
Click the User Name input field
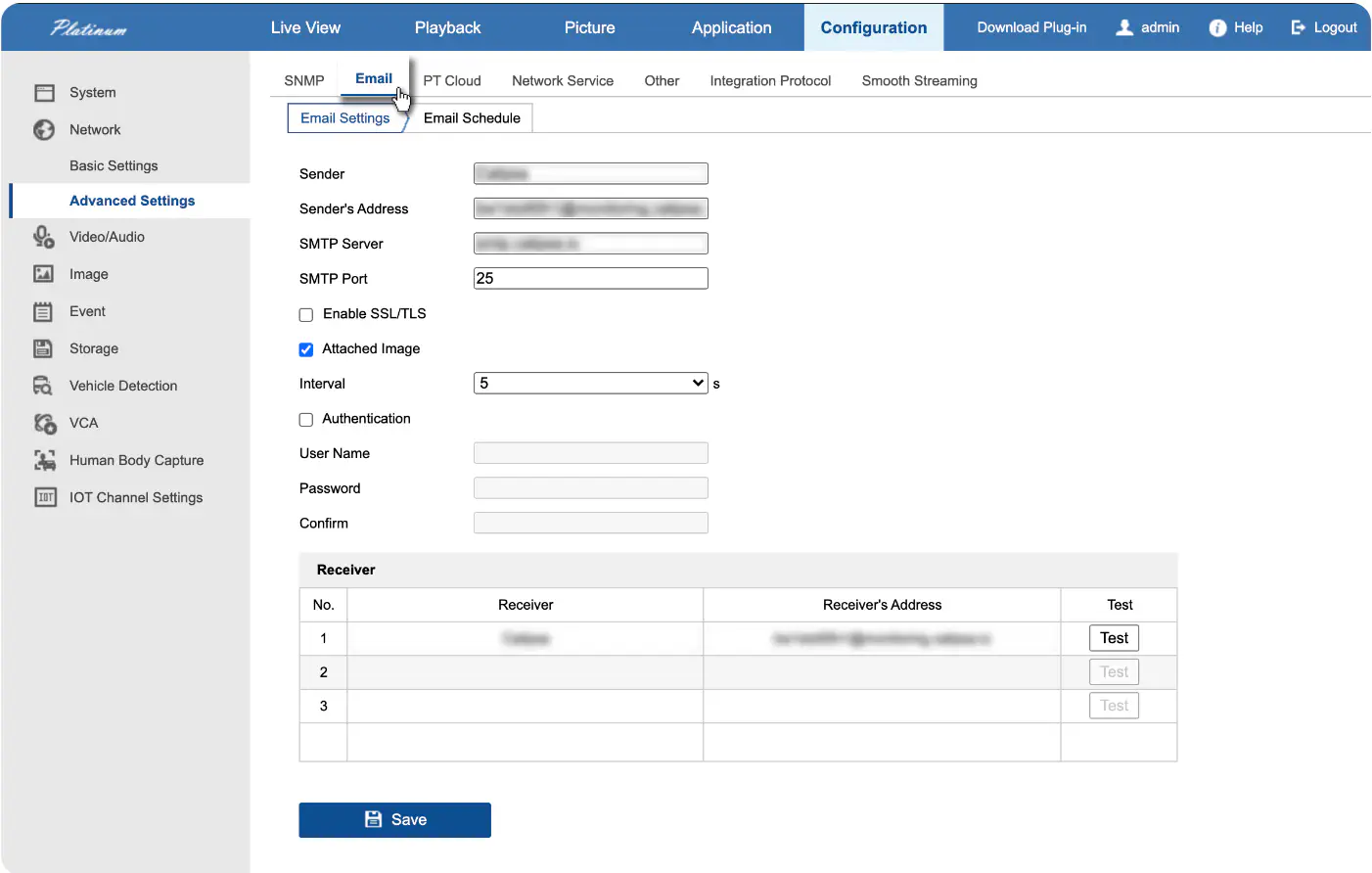(591, 453)
